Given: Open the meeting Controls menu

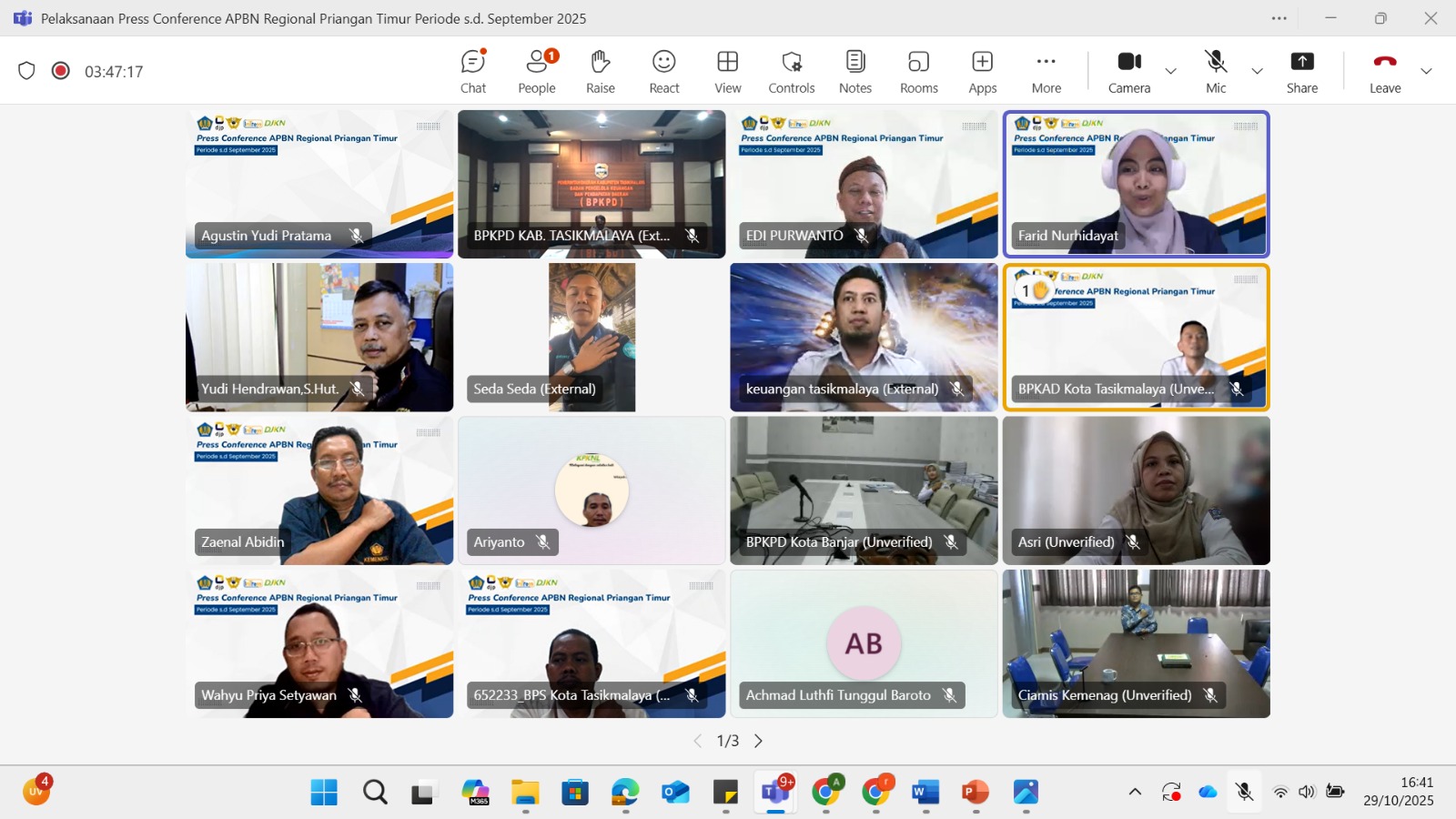Looking at the screenshot, I should click(x=791, y=71).
